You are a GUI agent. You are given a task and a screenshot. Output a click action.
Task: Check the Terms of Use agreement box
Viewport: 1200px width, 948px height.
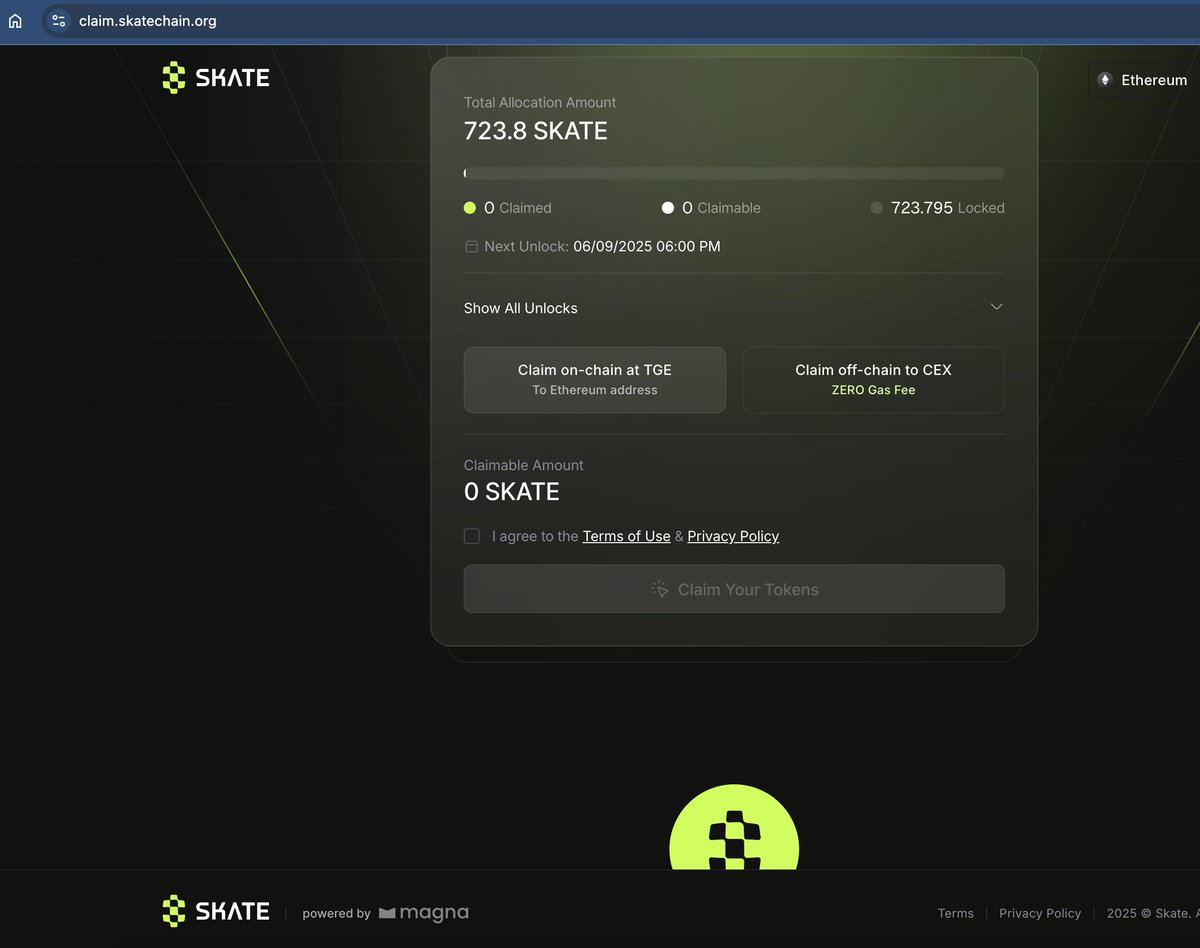pyautogui.click(x=472, y=536)
